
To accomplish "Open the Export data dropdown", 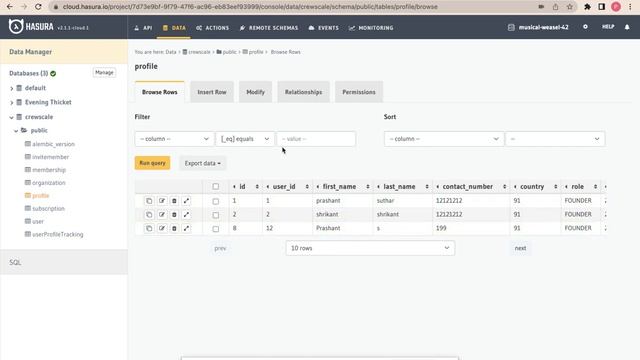I will [202, 163].
